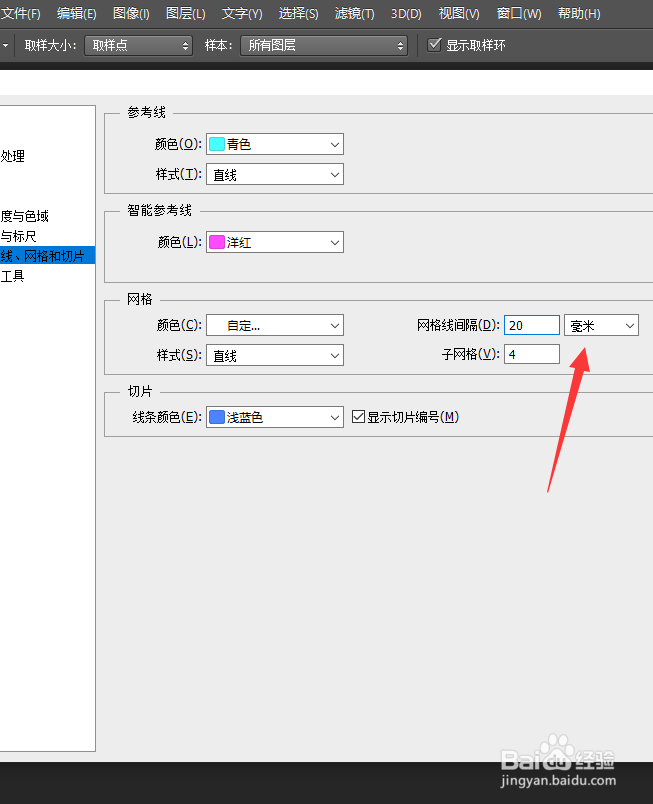Open the grid 样式(S) 直线 dropdown
The image size is (653, 804).
point(275,355)
